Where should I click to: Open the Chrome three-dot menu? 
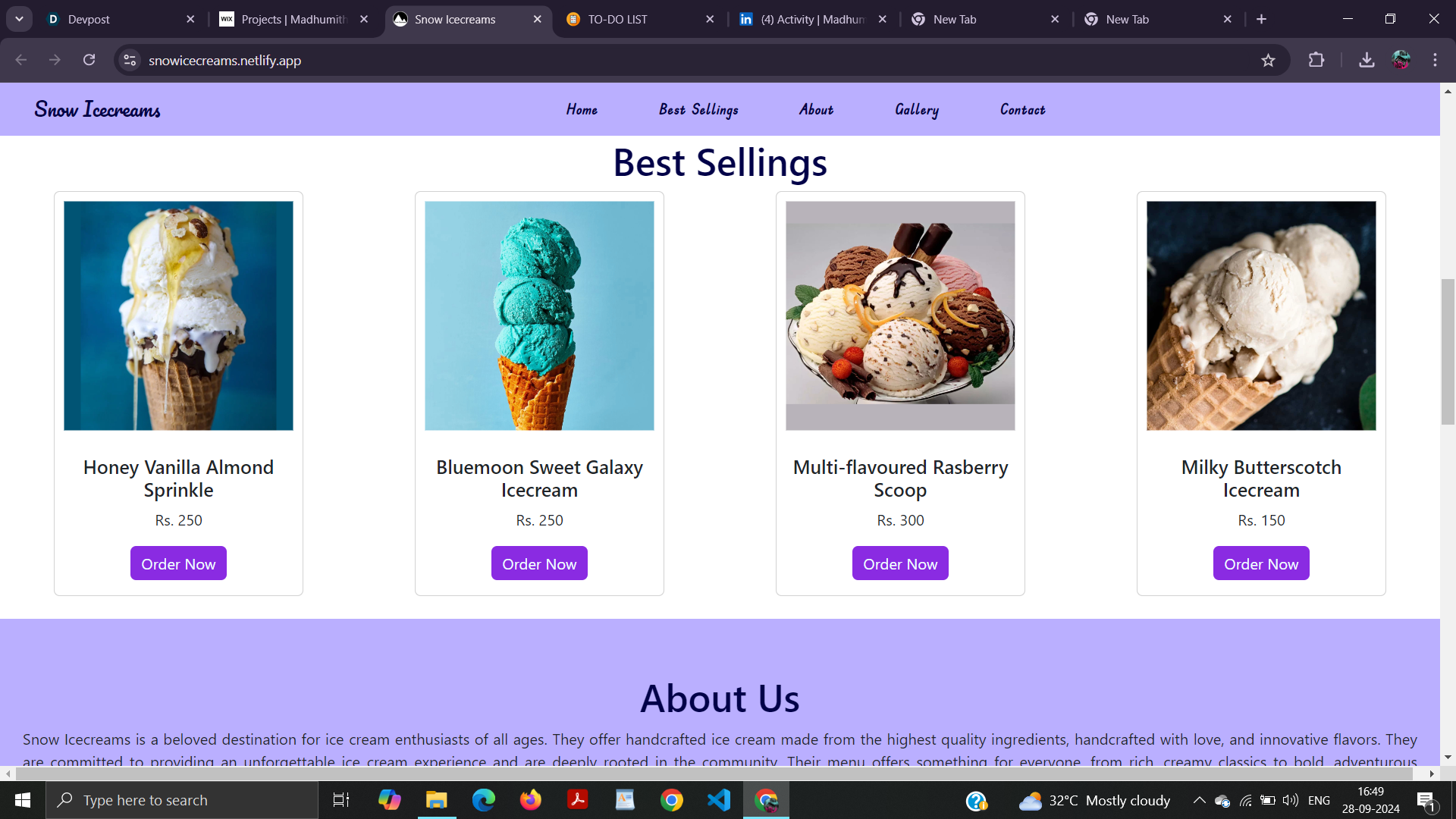click(1435, 60)
